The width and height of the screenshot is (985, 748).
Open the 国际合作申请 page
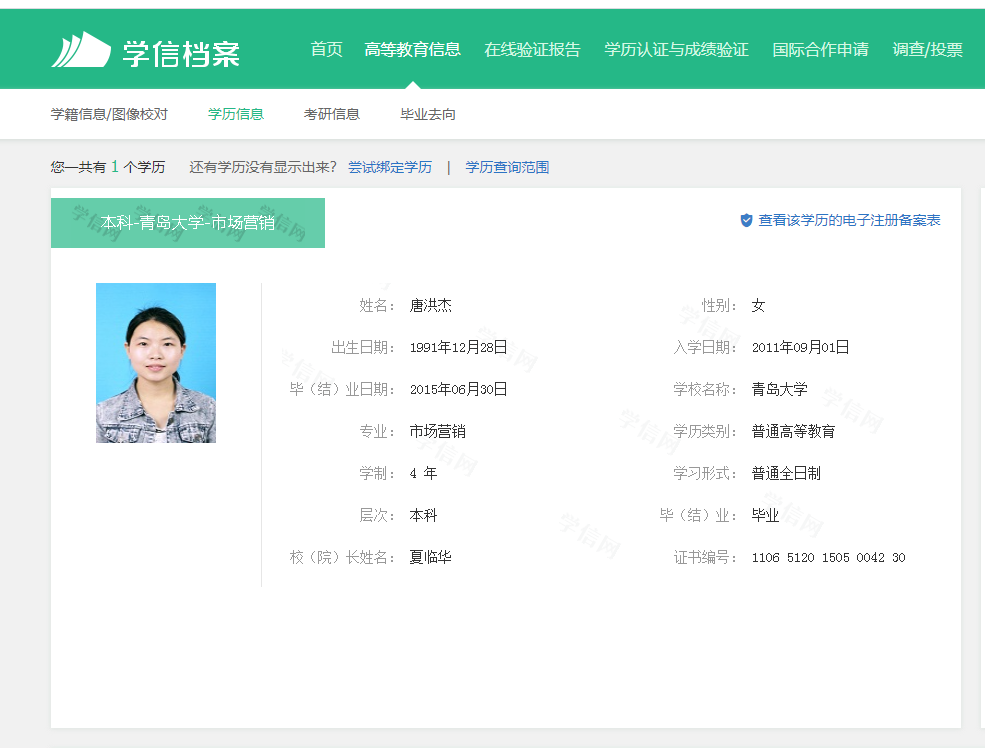820,49
